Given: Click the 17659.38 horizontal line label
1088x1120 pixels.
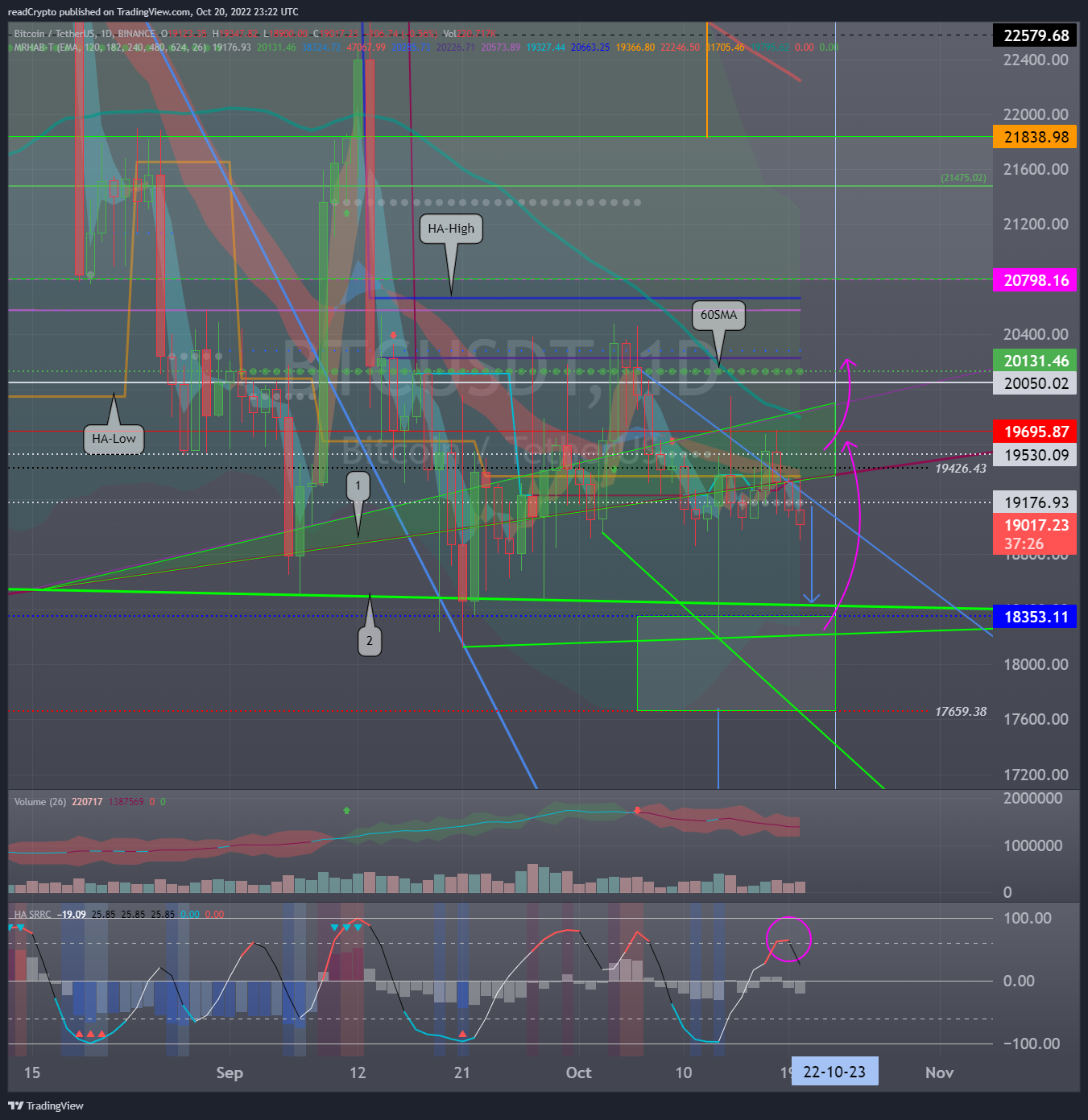Looking at the screenshot, I should pyautogui.click(x=960, y=711).
